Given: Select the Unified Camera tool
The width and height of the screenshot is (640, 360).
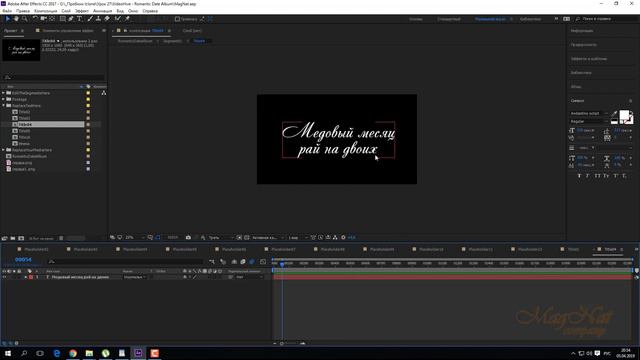Looking at the screenshot, I should click(43, 19).
